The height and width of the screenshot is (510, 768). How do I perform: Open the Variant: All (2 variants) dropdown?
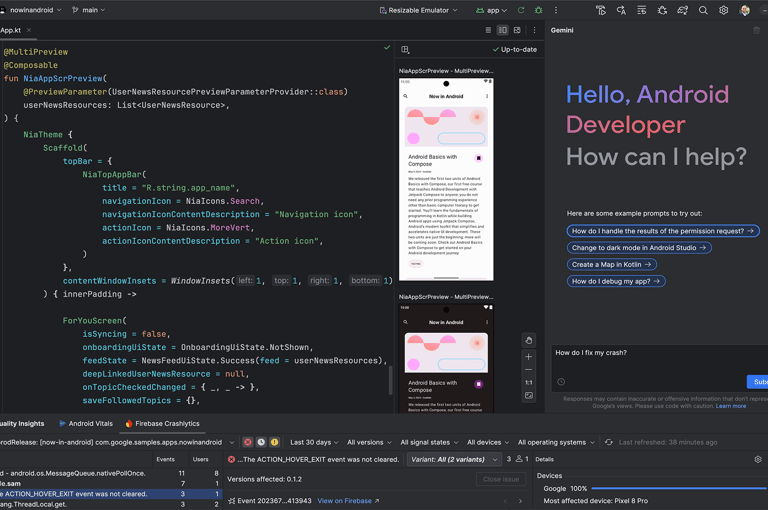click(x=454, y=459)
